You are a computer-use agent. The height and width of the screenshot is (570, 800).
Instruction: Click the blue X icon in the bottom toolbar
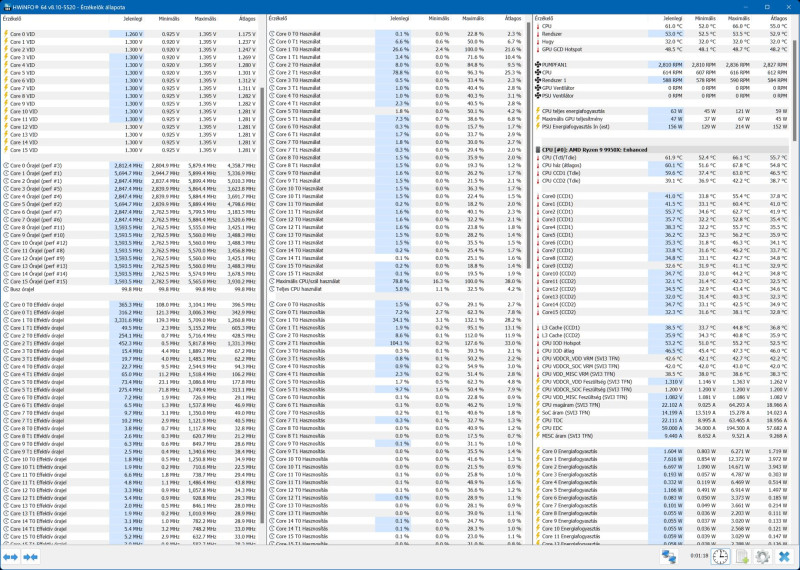click(x=785, y=556)
